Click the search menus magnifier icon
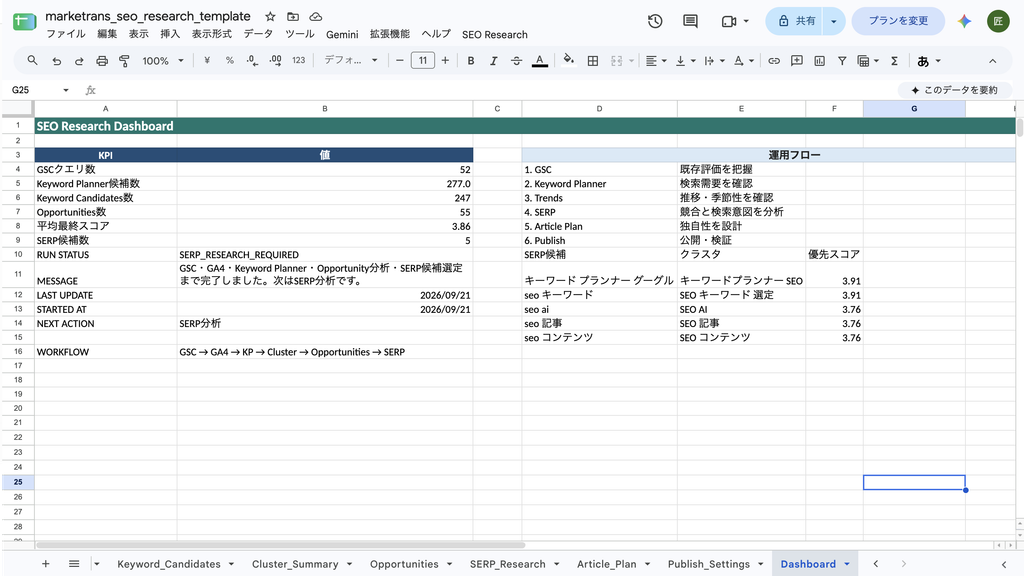 coord(32,61)
